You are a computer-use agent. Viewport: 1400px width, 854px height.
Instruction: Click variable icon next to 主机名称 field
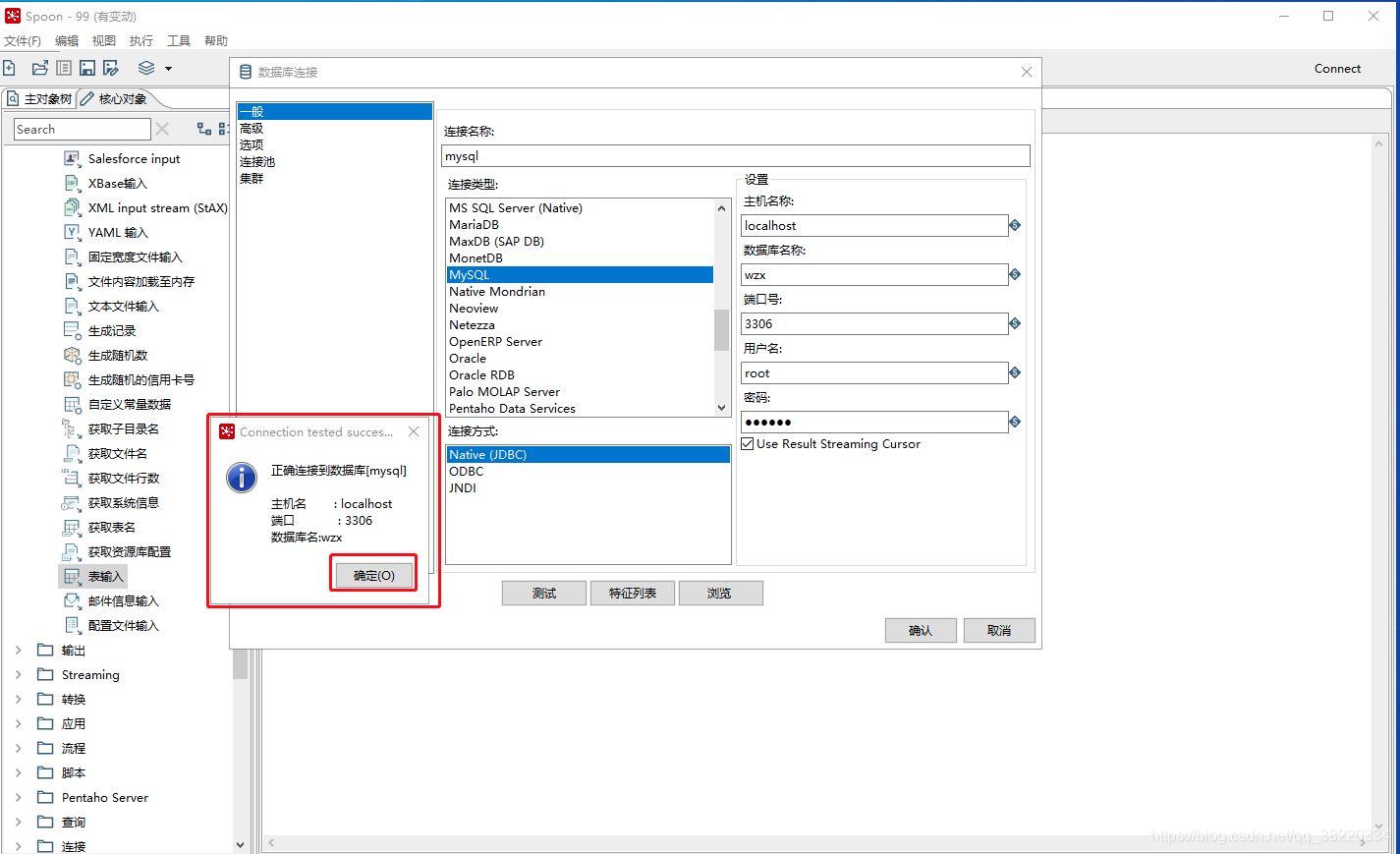[1015, 225]
